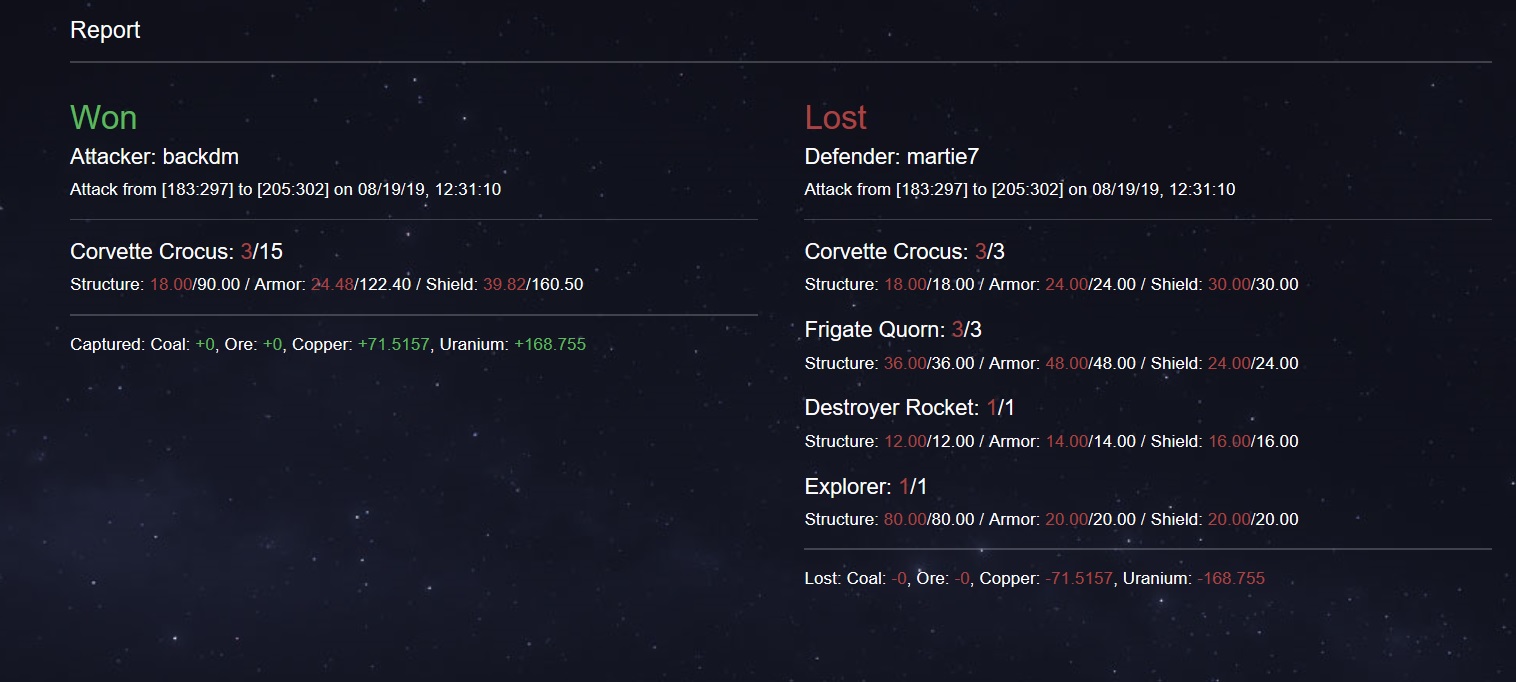Select the green Won result heading
Image resolution: width=1516 pixels, height=682 pixels.
click(x=103, y=118)
